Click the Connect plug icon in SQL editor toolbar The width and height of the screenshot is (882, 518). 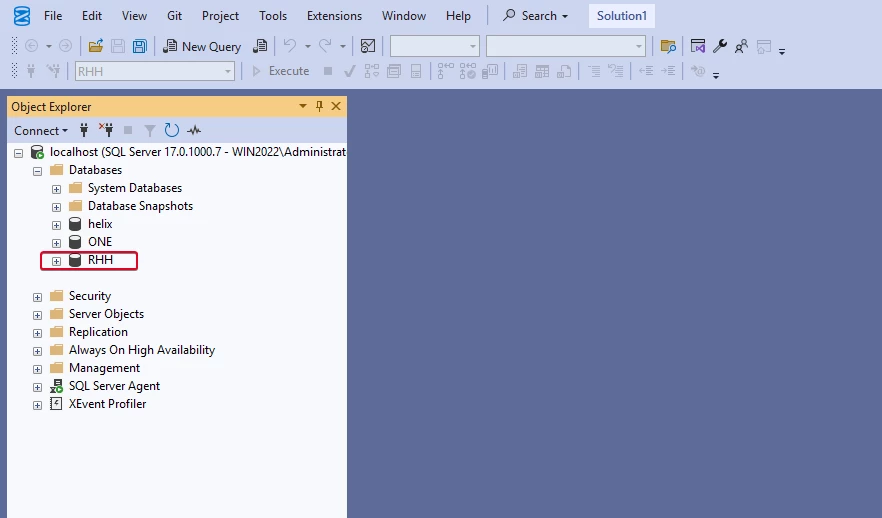tap(31, 71)
